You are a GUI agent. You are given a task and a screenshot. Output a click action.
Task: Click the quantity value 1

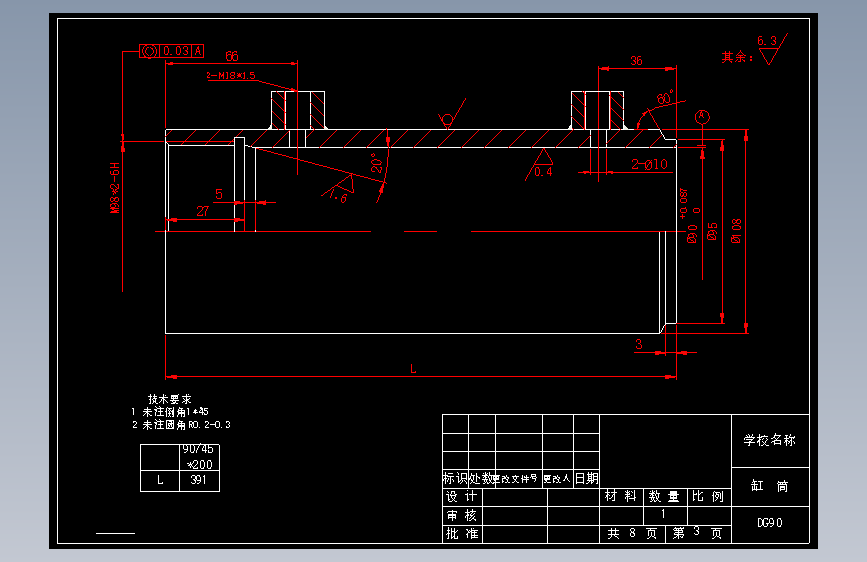[663, 514]
